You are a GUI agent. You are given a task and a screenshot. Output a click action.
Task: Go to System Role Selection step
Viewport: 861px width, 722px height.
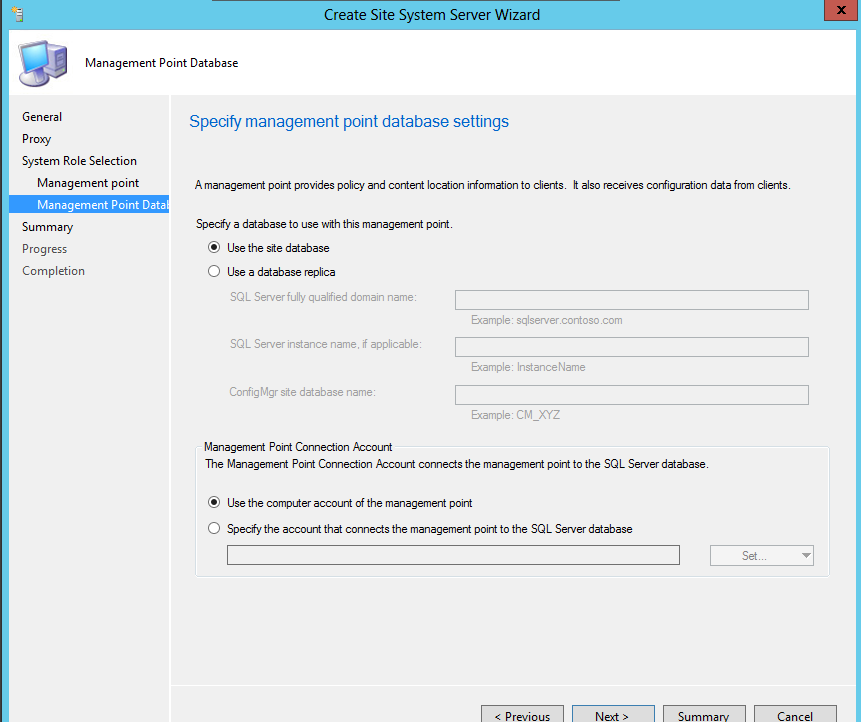tap(80, 160)
